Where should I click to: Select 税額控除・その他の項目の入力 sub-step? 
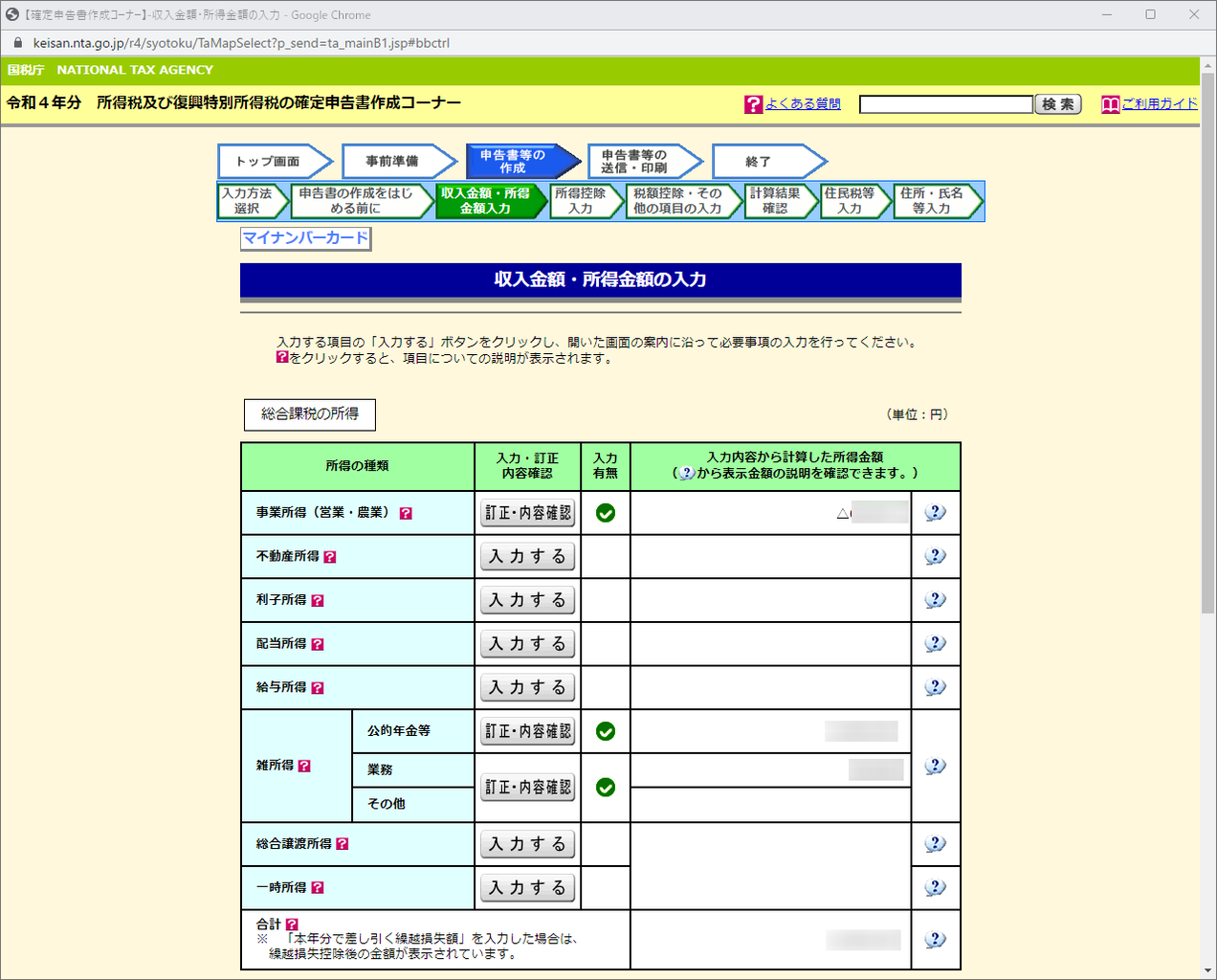click(684, 201)
